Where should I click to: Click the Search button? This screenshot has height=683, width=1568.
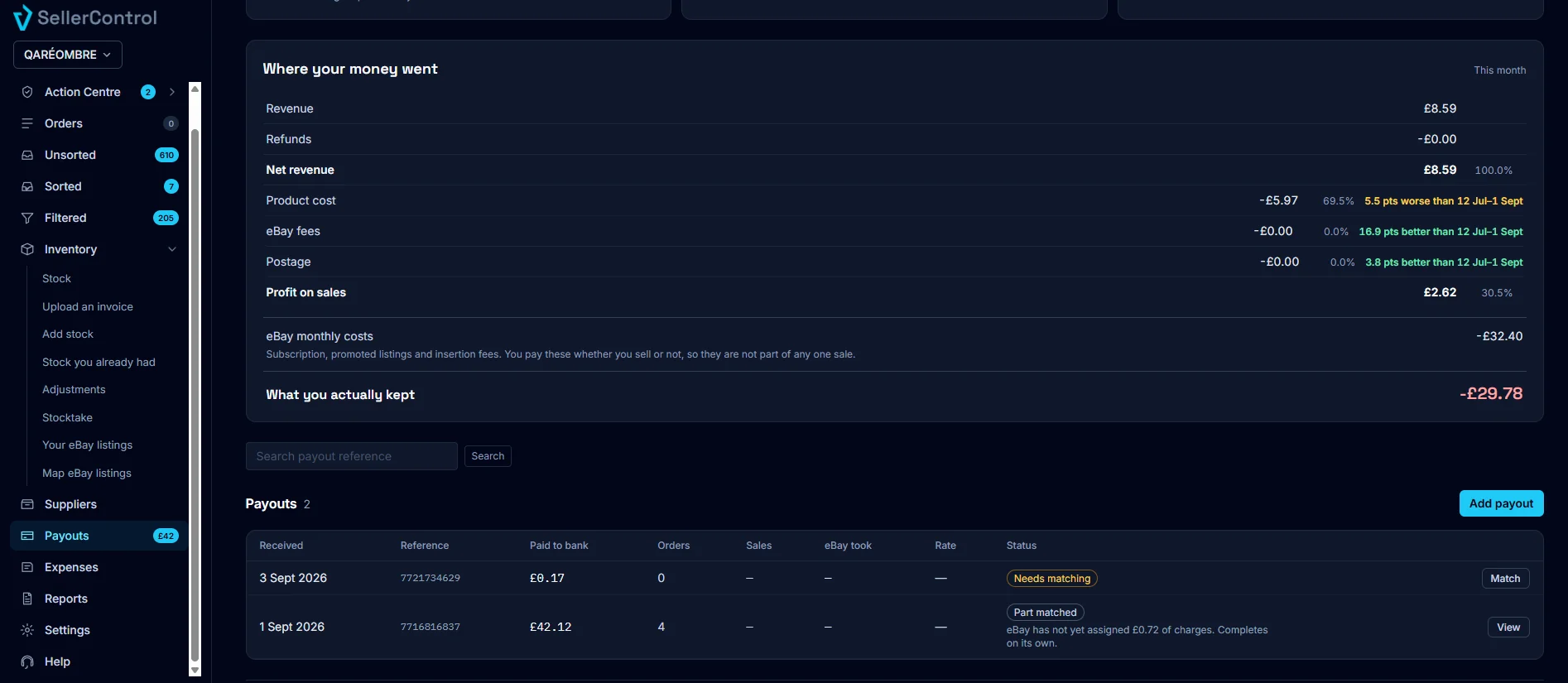(x=488, y=456)
